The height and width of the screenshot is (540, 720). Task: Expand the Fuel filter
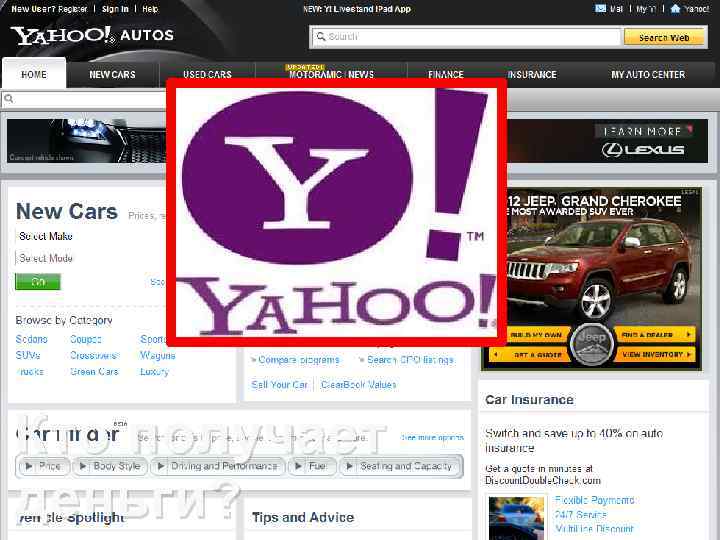coord(312,467)
